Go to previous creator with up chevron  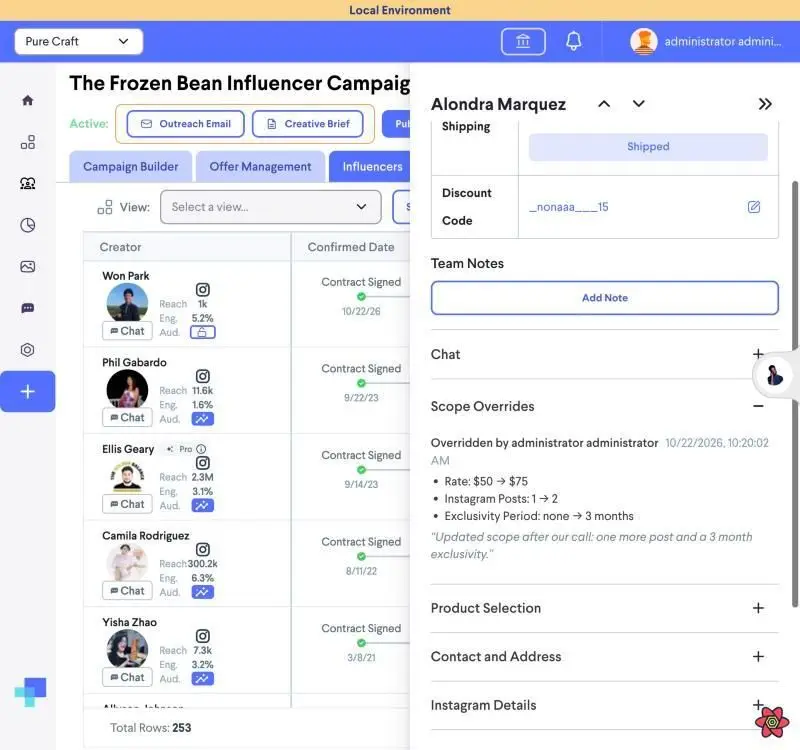pos(604,104)
